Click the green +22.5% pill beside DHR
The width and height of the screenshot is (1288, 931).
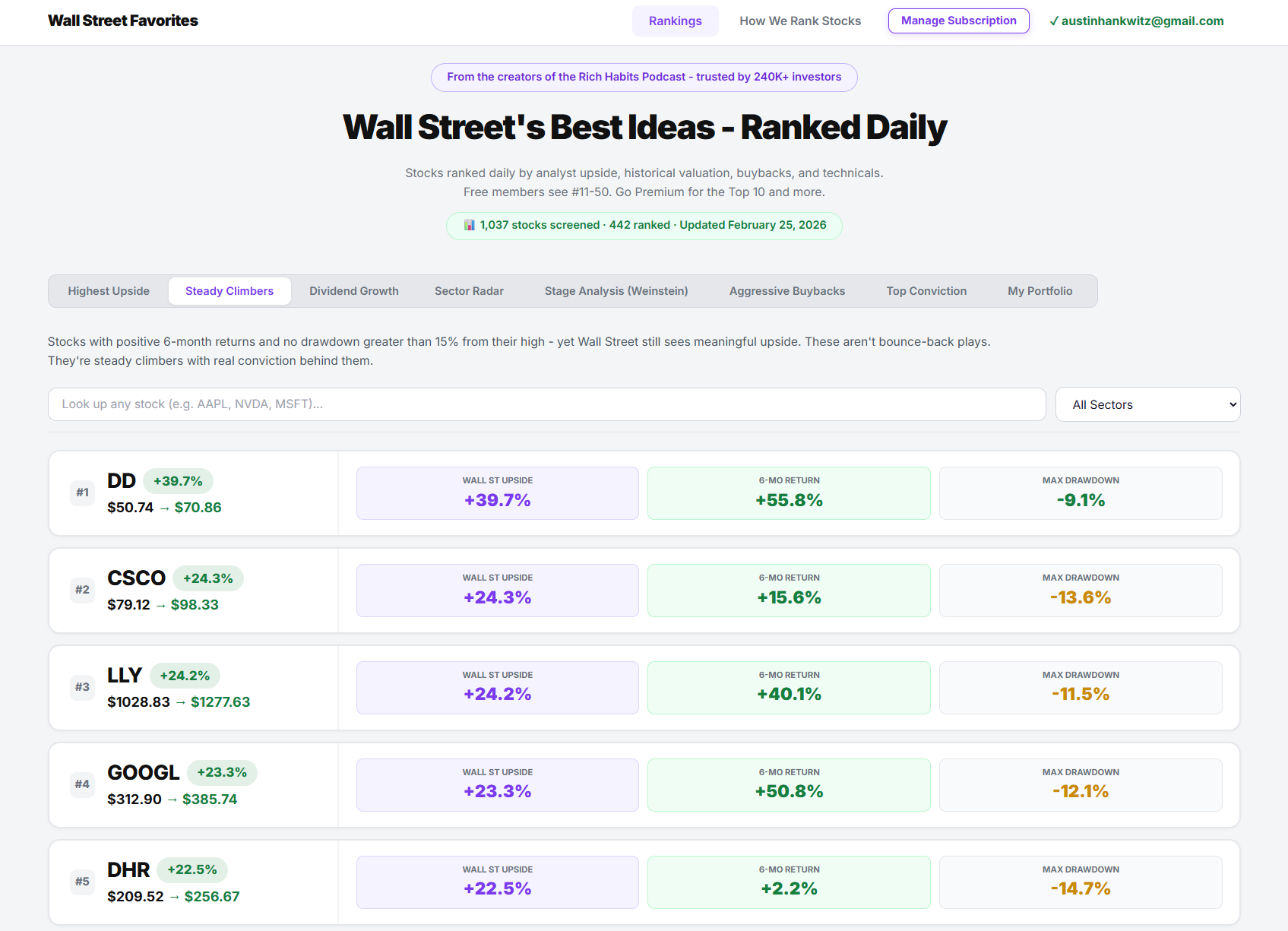[192, 870]
